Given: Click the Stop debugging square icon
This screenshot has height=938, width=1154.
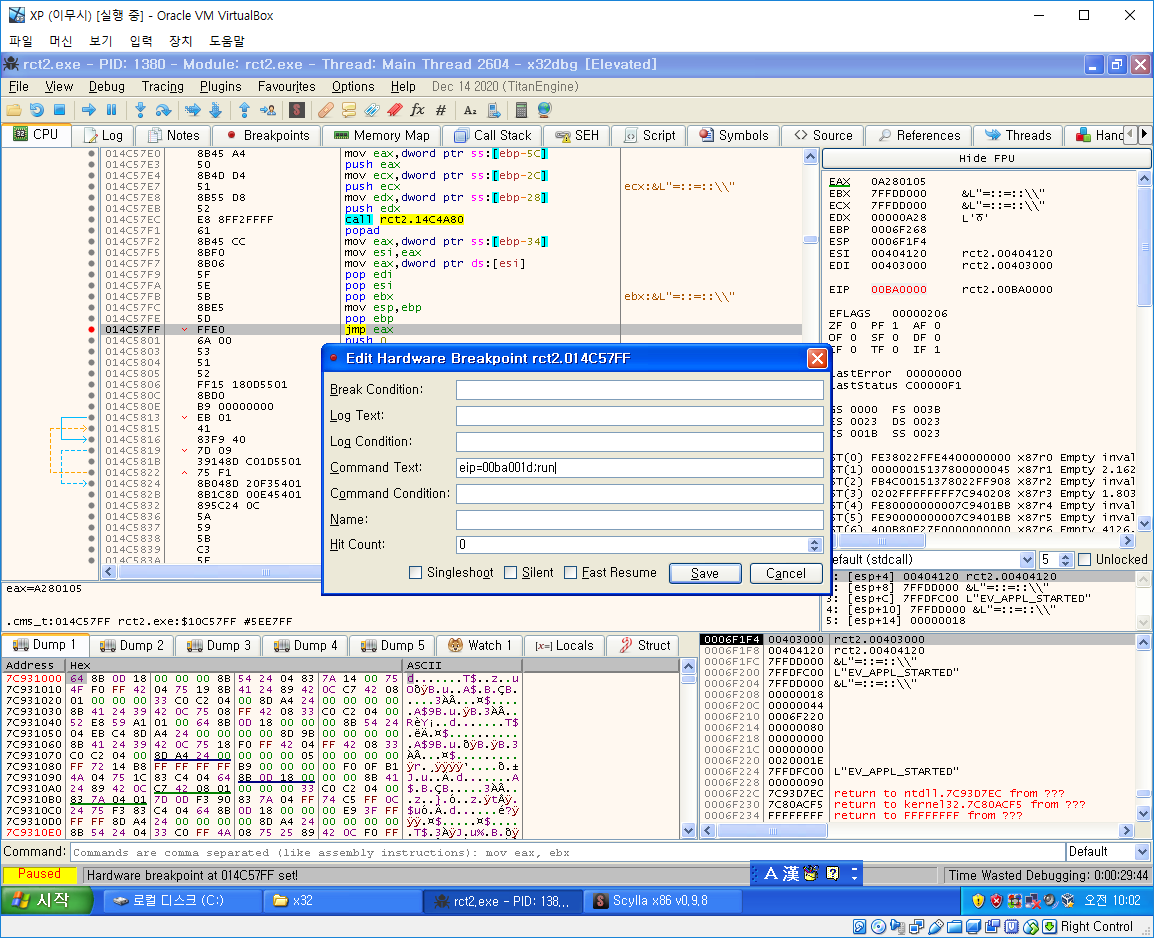Looking at the screenshot, I should (x=60, y=110).
